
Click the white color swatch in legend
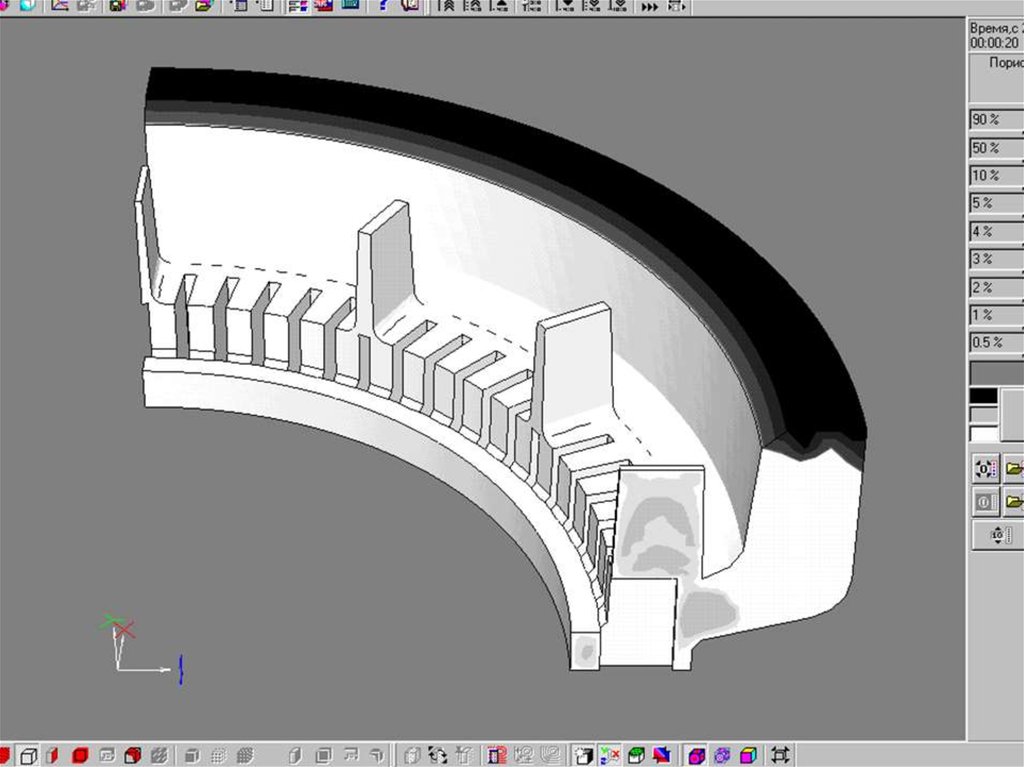point(984,434)
